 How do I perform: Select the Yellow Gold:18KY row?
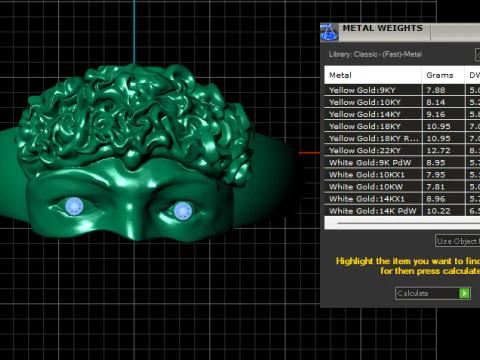[402, 126]
